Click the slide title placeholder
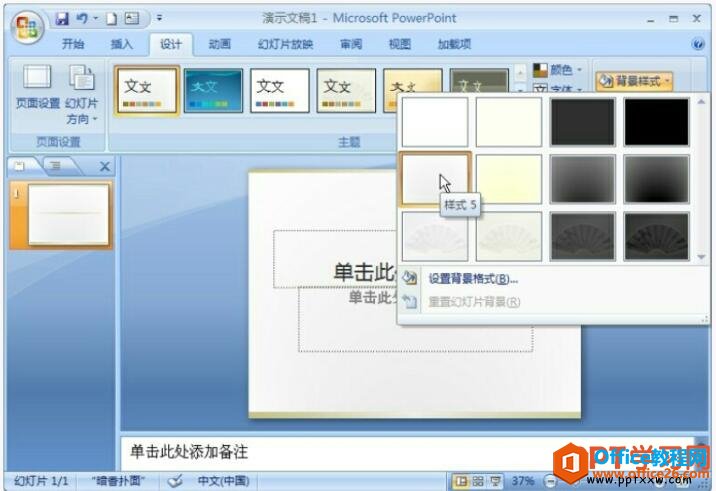Screen dimensions: 716x491 [x=335, y=259]
